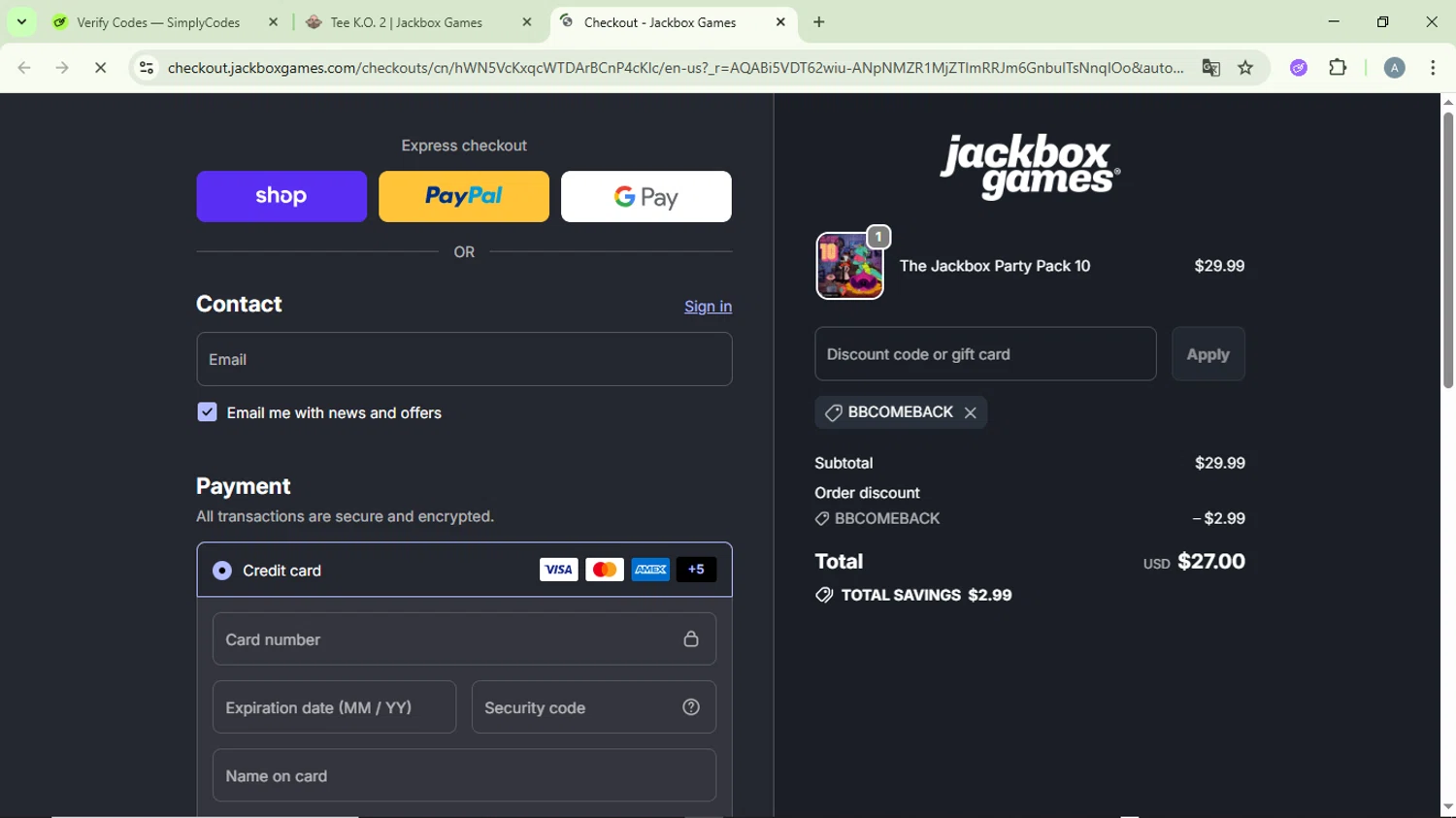Open the translate page icon

(1210, 68)
